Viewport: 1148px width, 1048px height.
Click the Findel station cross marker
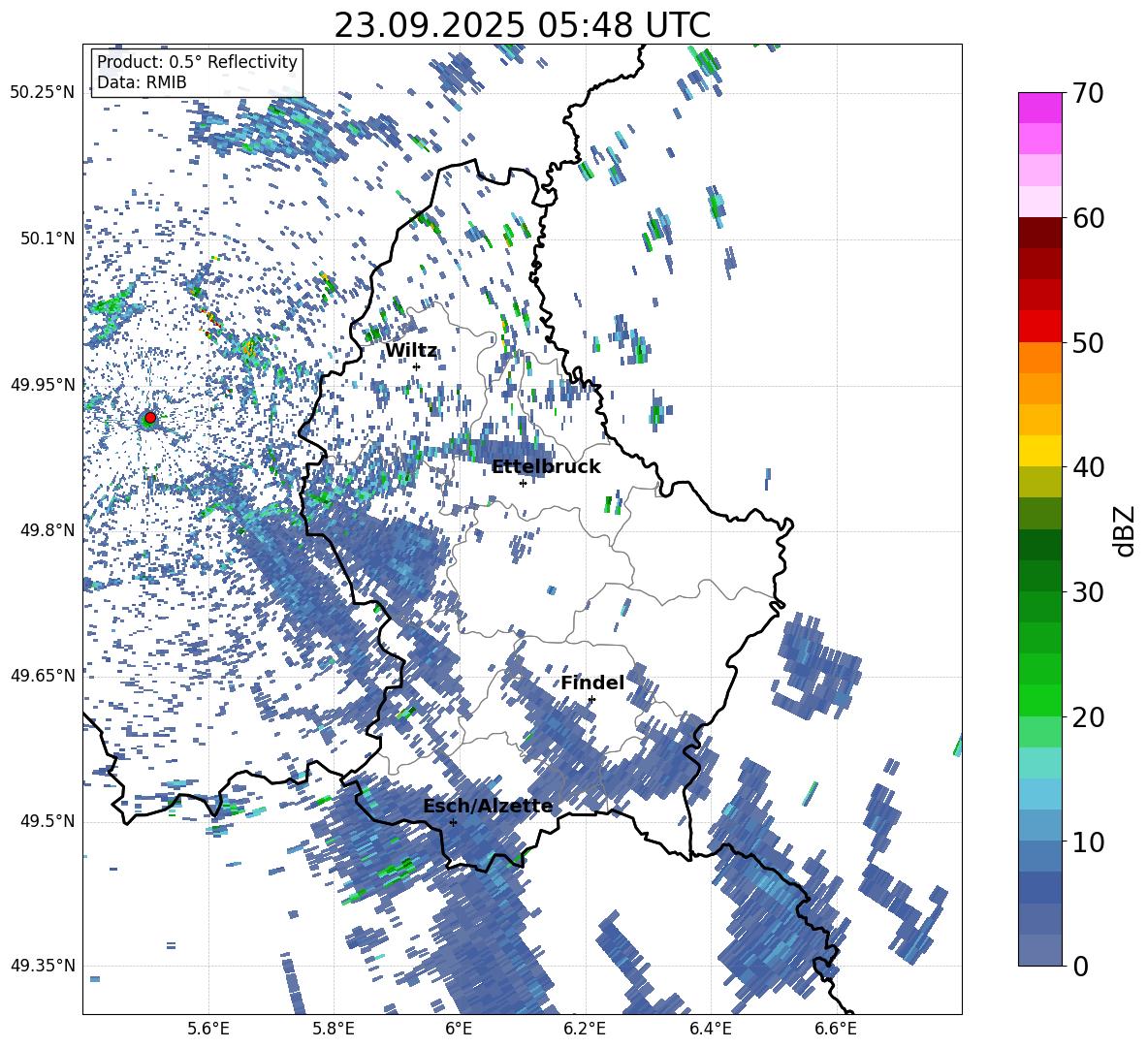[591, 700]
